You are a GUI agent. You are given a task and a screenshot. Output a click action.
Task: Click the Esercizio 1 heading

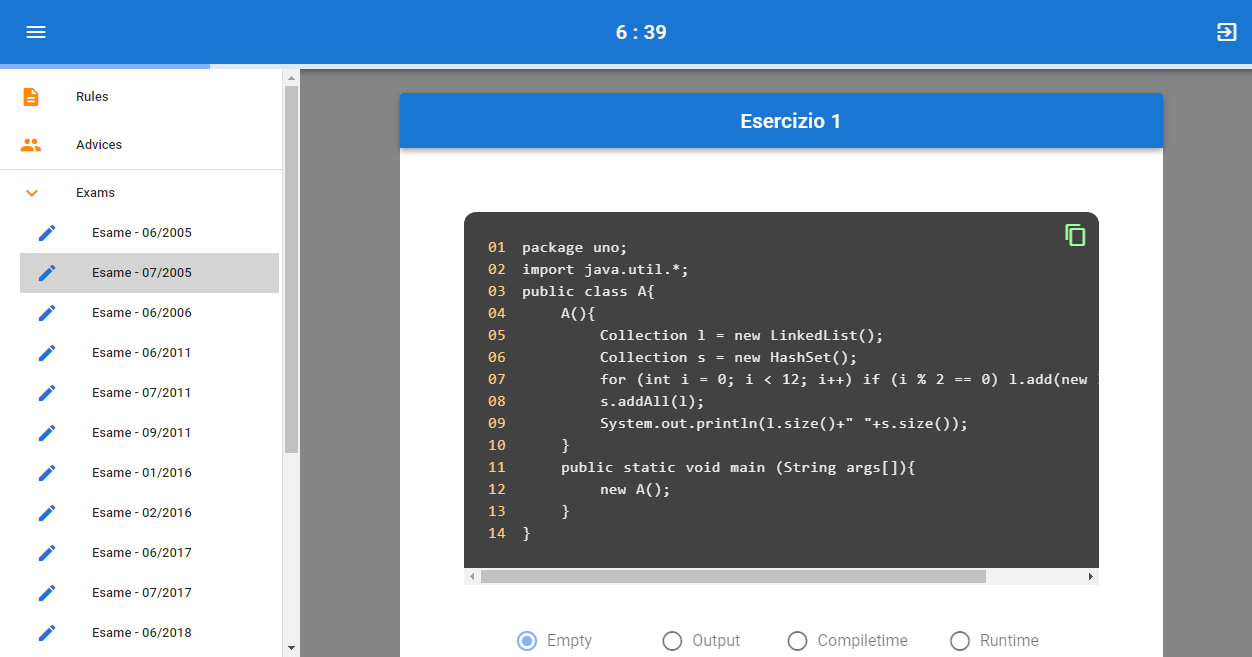(790, 121)
